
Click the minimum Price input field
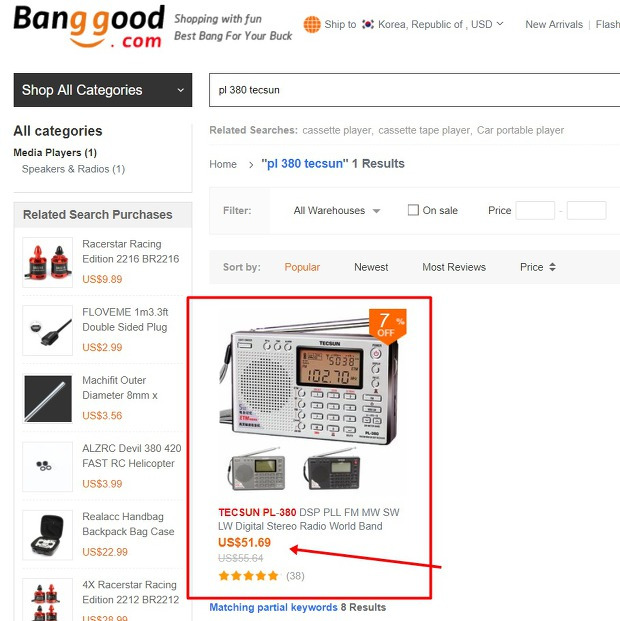535,210
